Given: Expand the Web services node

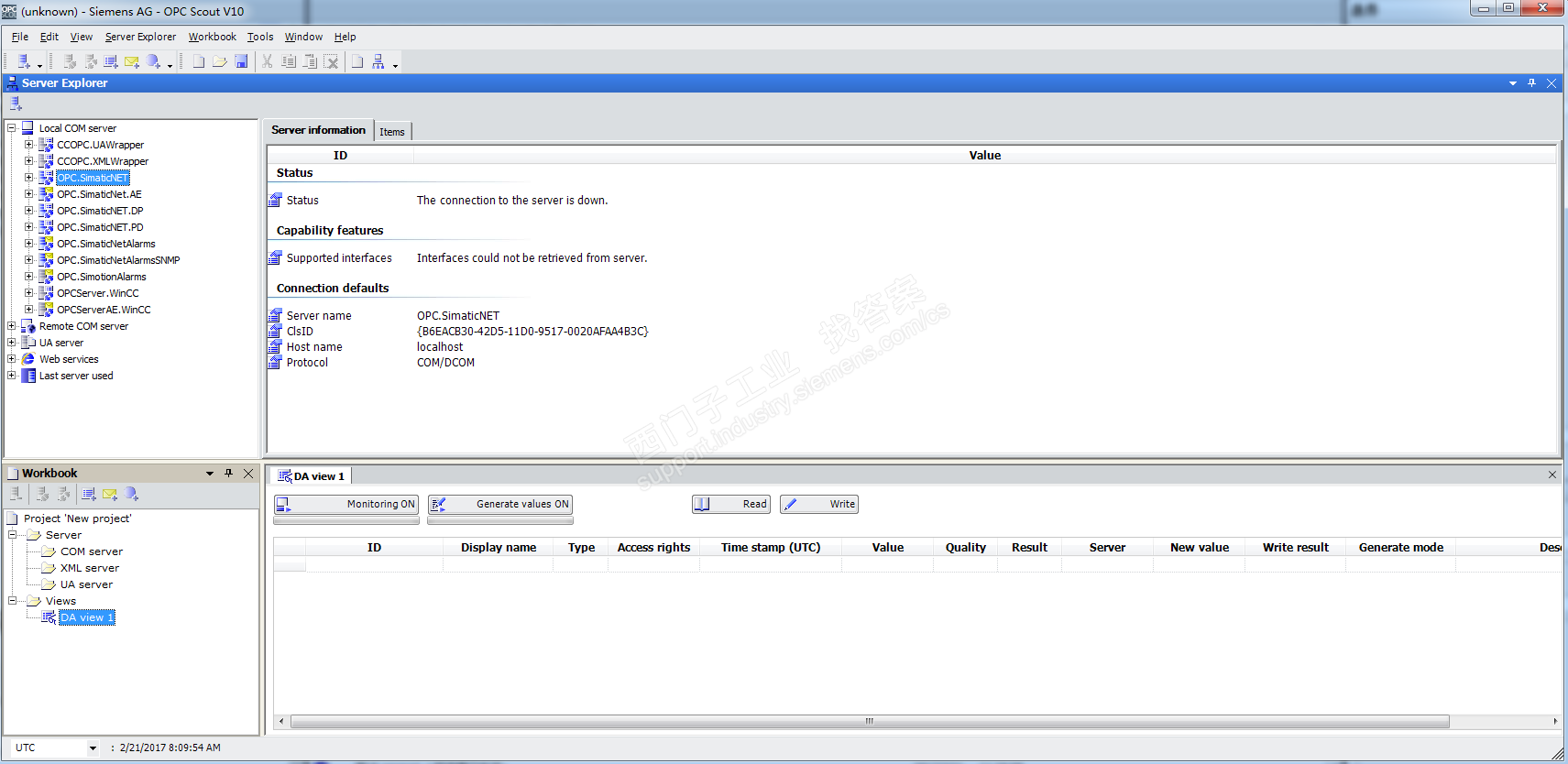Looking at the screenshot, I should point(12,359).
